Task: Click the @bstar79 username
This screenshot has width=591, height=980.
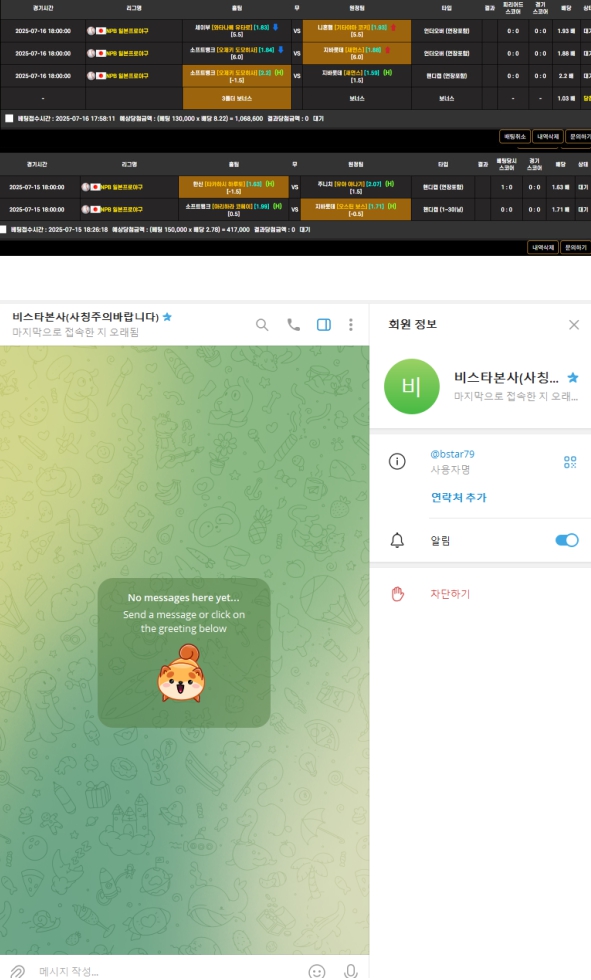Action: pos(452,454)
